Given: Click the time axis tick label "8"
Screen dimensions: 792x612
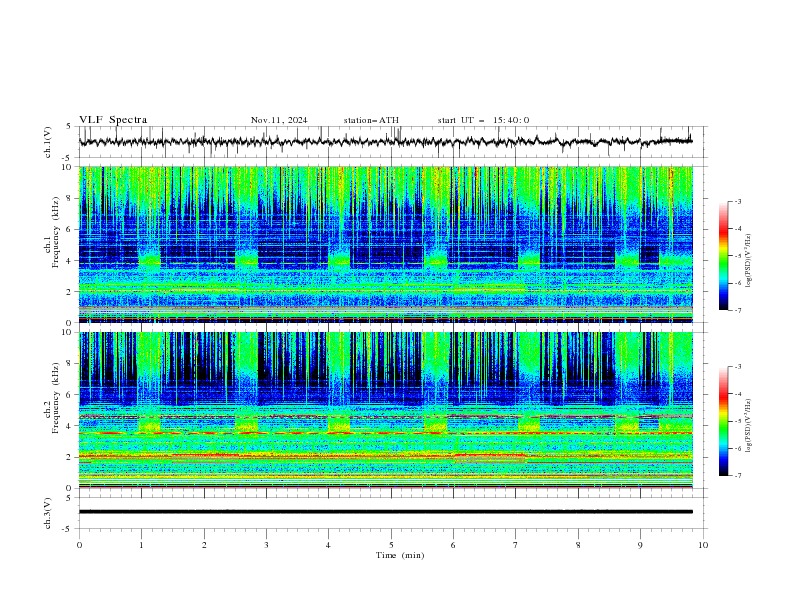Looking at the screenshot, I should pyautogui.click(x=578, y=545).
